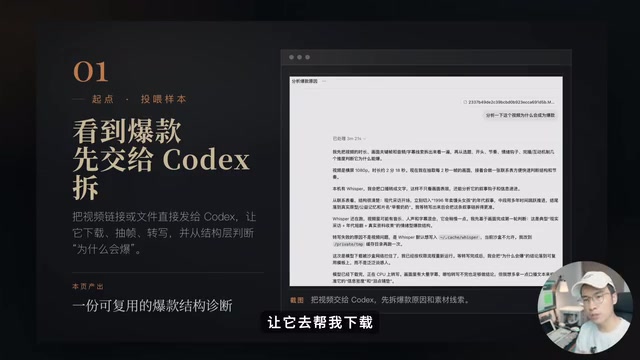Open the attached file 2337b49de2c39… chip
Image resolution: width=640 pixels, height=360 pixels.
tap(509, 102)
